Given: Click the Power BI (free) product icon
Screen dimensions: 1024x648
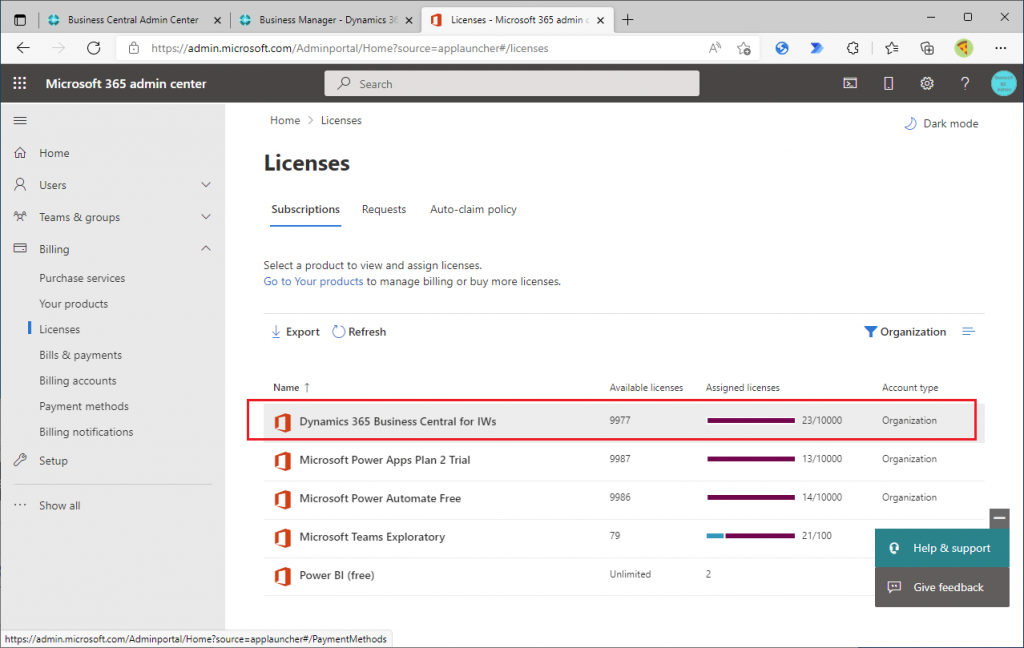Looking at the screenshot, I should [282, 576].
